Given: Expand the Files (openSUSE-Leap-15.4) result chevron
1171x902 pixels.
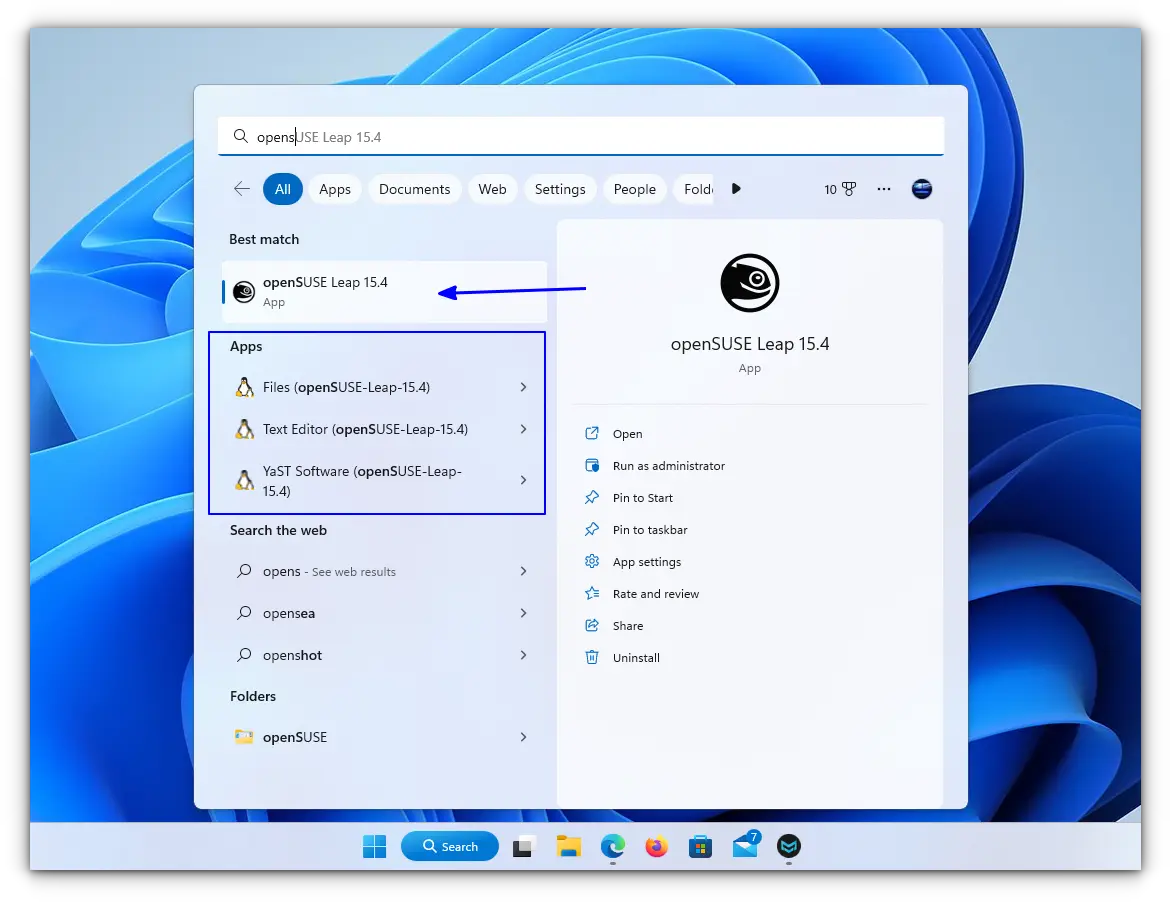Looking at the screenshot, I should click(x=524, y=387).
